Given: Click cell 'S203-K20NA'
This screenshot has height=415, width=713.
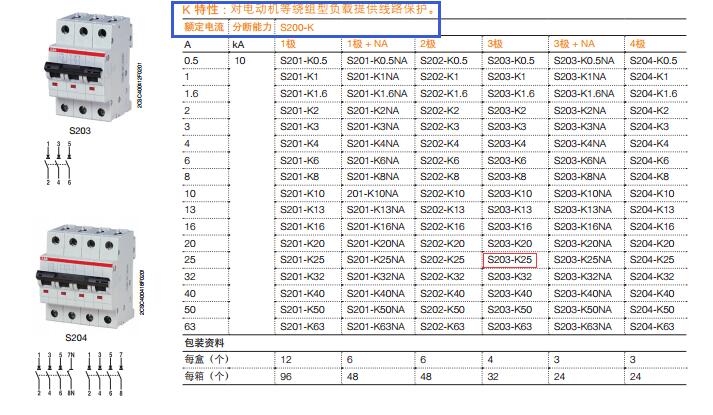Looking at the screenshot, I should click(582, 244).
